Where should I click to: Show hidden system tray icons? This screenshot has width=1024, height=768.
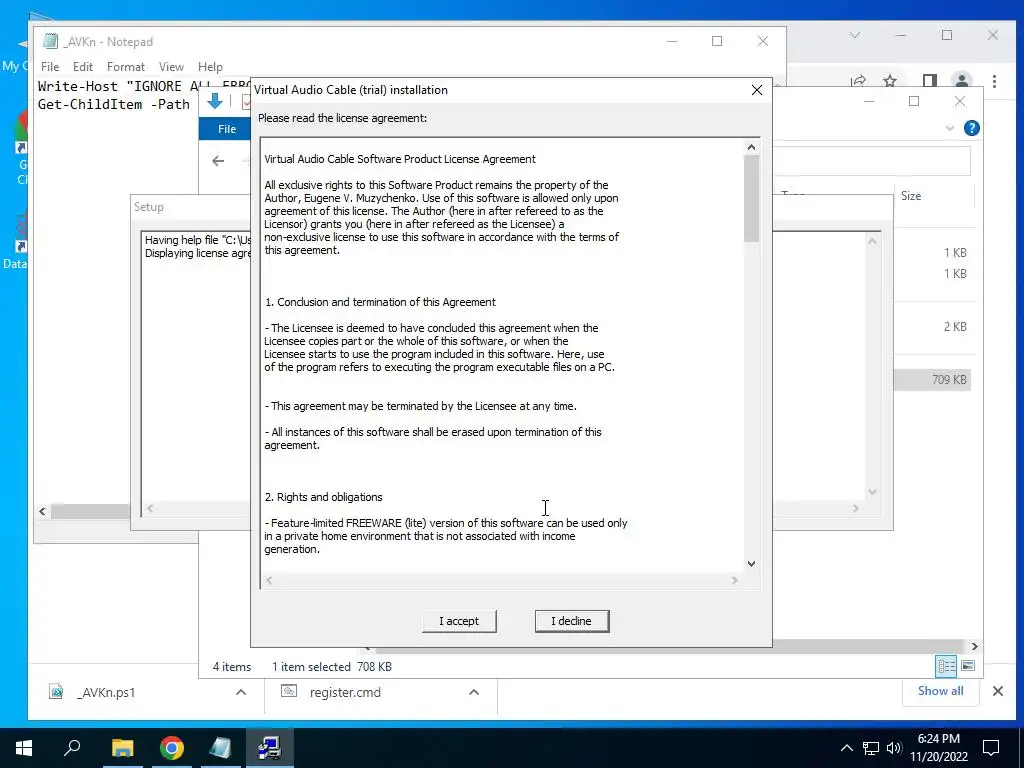(846, 748)
